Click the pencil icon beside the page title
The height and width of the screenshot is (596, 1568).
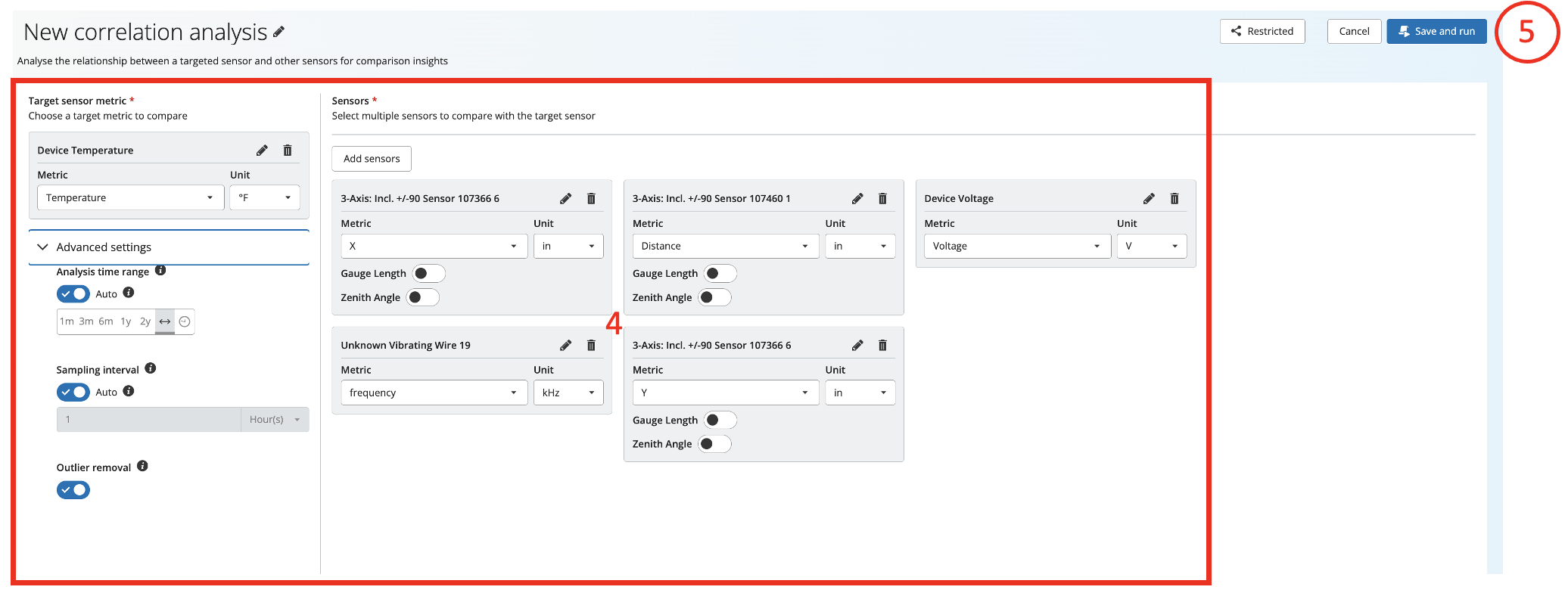(278, 32)
